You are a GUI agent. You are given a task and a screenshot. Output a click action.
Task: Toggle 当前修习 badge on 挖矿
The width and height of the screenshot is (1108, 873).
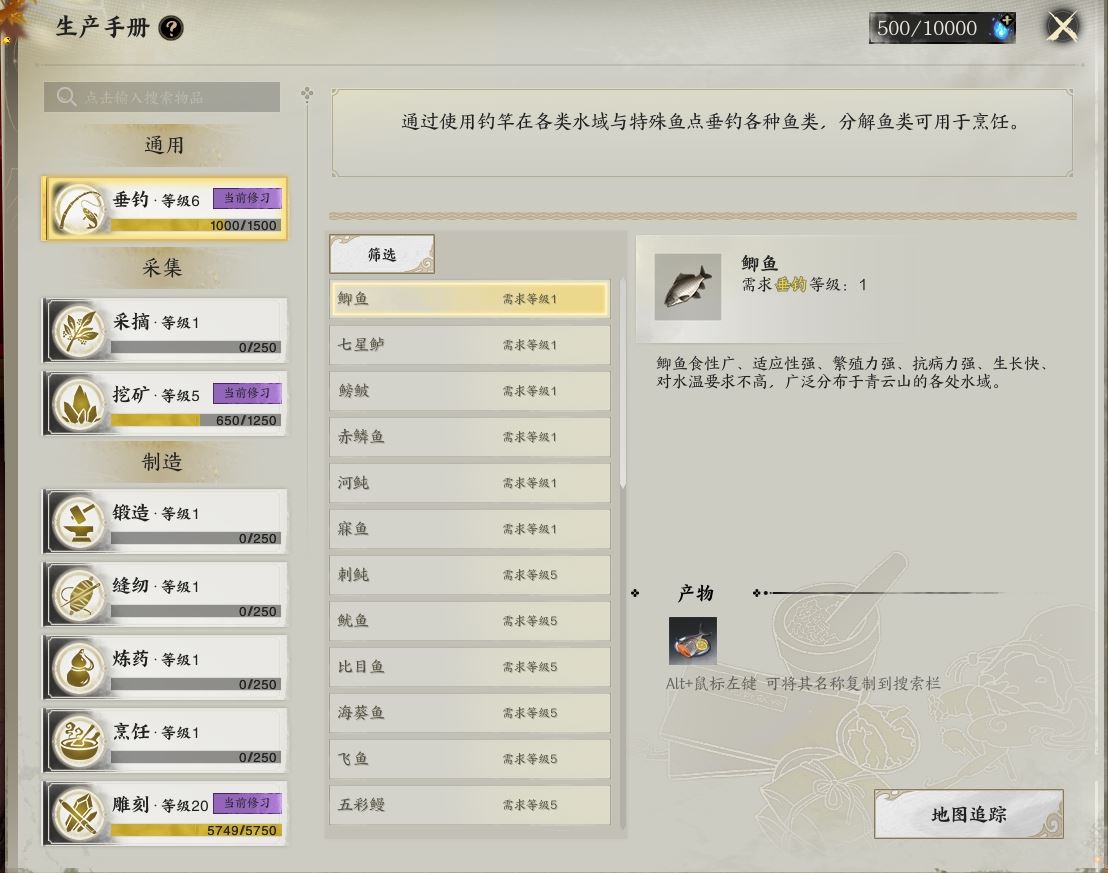coord(247,393)
